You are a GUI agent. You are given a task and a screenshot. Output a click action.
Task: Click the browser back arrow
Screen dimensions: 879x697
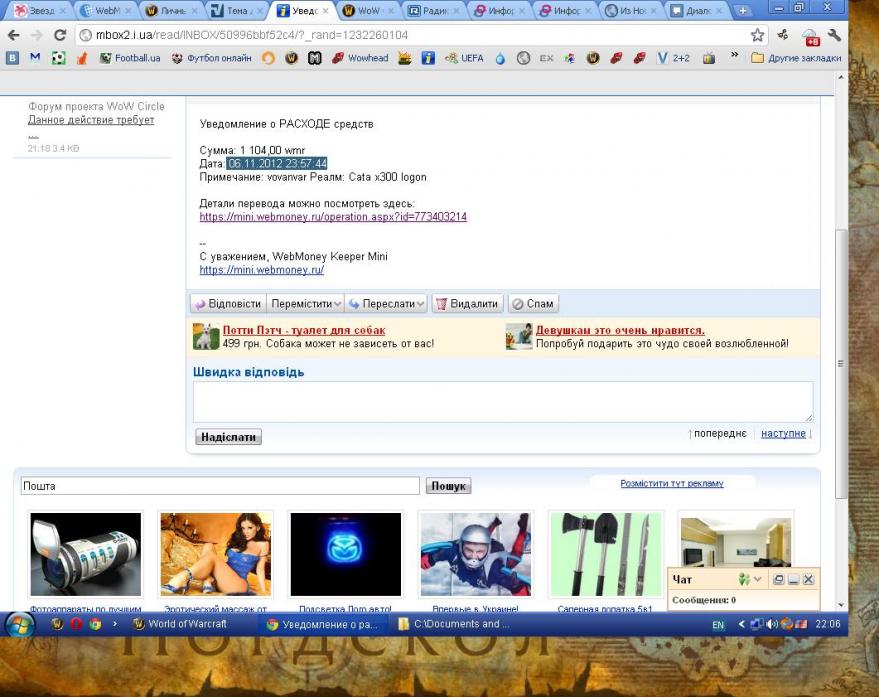[13, 35]
